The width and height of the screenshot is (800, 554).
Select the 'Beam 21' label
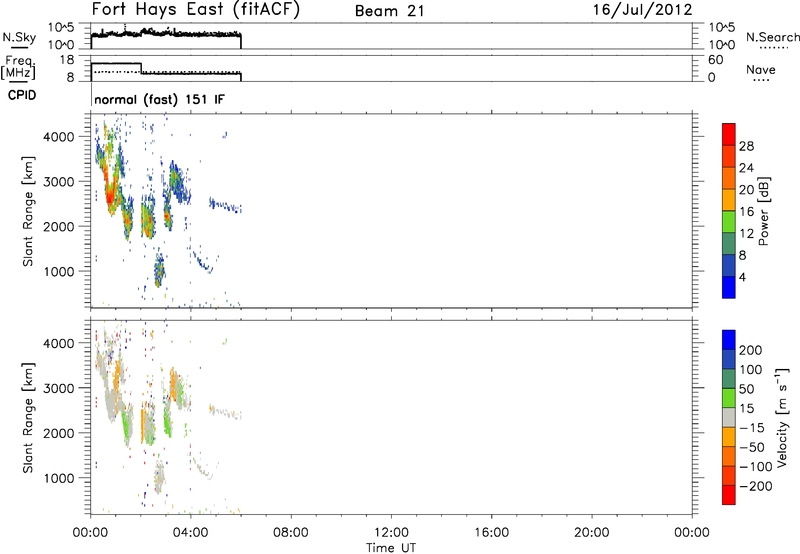[x=390, y=11]
